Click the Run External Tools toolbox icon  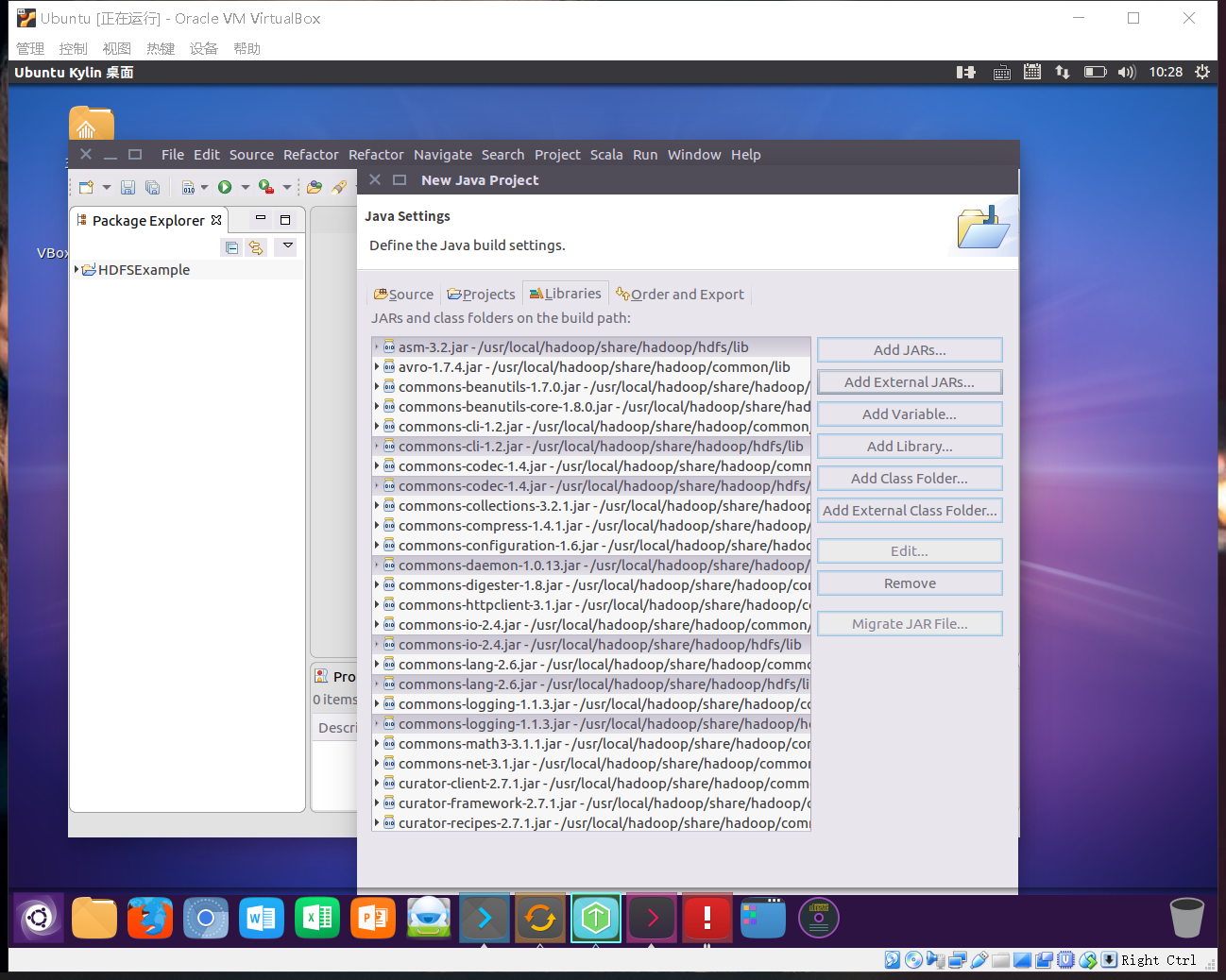pos(266,187)
